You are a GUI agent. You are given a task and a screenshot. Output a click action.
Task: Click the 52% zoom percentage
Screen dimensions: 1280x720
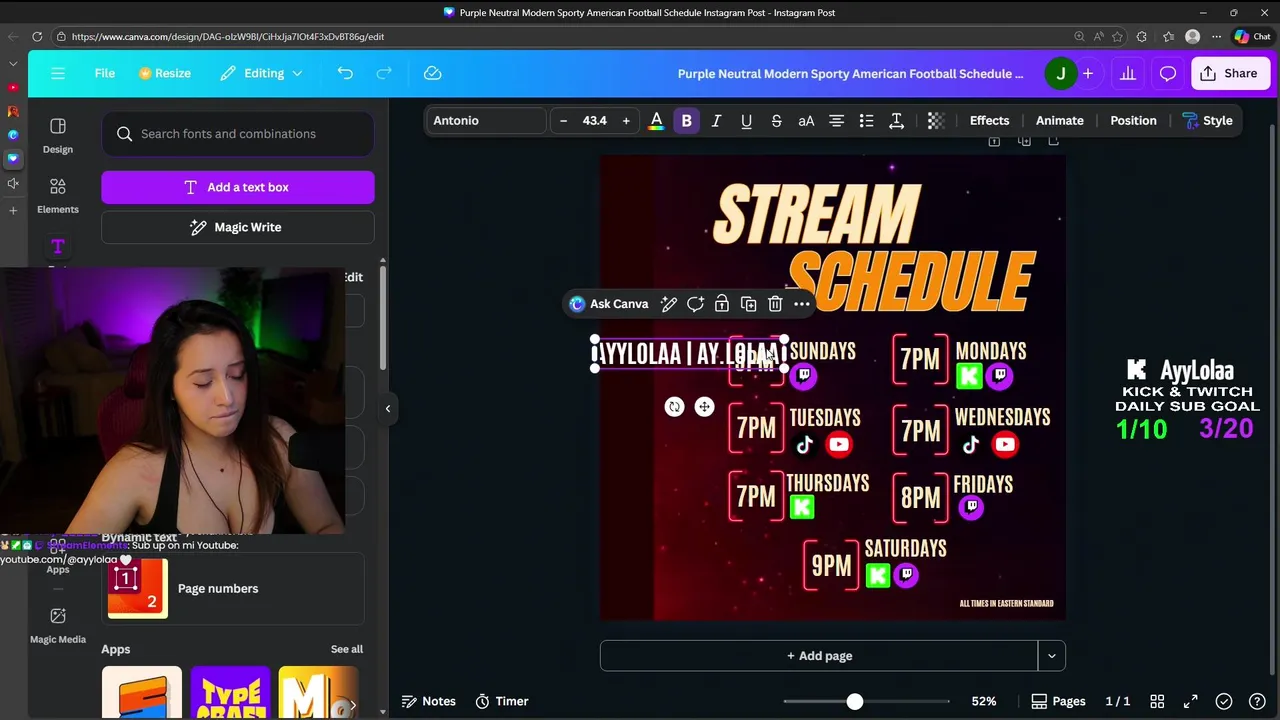click(x=984, y=701)
